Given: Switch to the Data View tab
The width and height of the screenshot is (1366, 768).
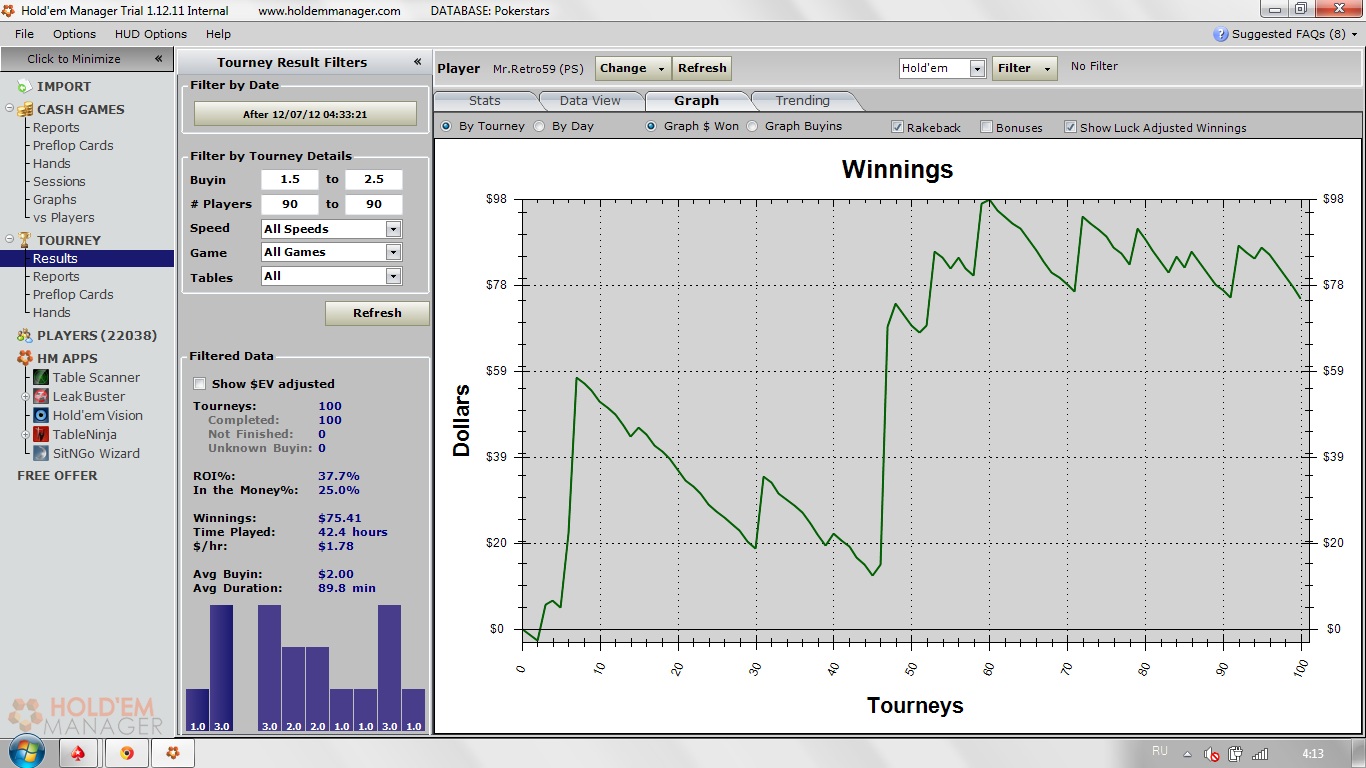Looking at the screenshot, I should 590,101.
